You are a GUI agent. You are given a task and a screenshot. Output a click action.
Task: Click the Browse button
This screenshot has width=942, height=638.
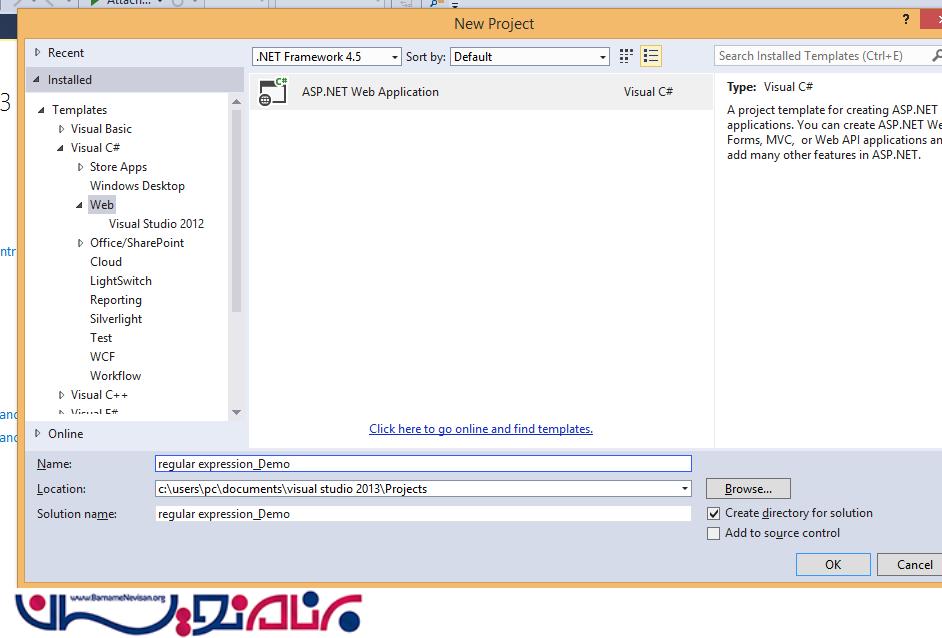[747, 489]
